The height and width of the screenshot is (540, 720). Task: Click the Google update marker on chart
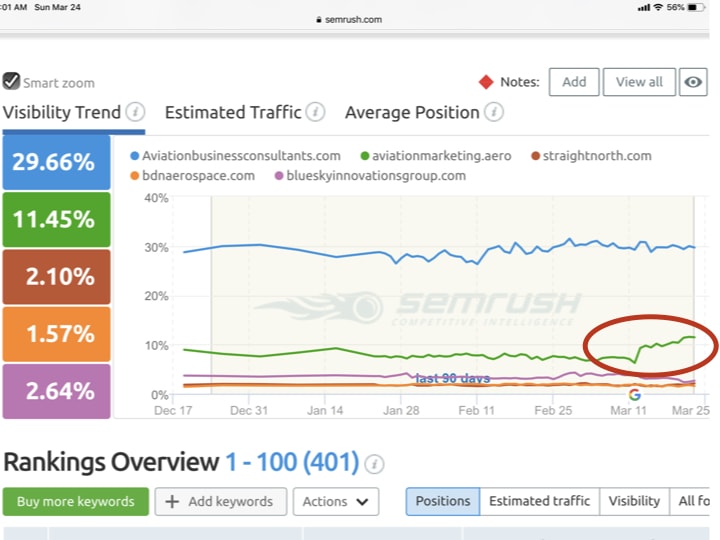tap(635, 394)
